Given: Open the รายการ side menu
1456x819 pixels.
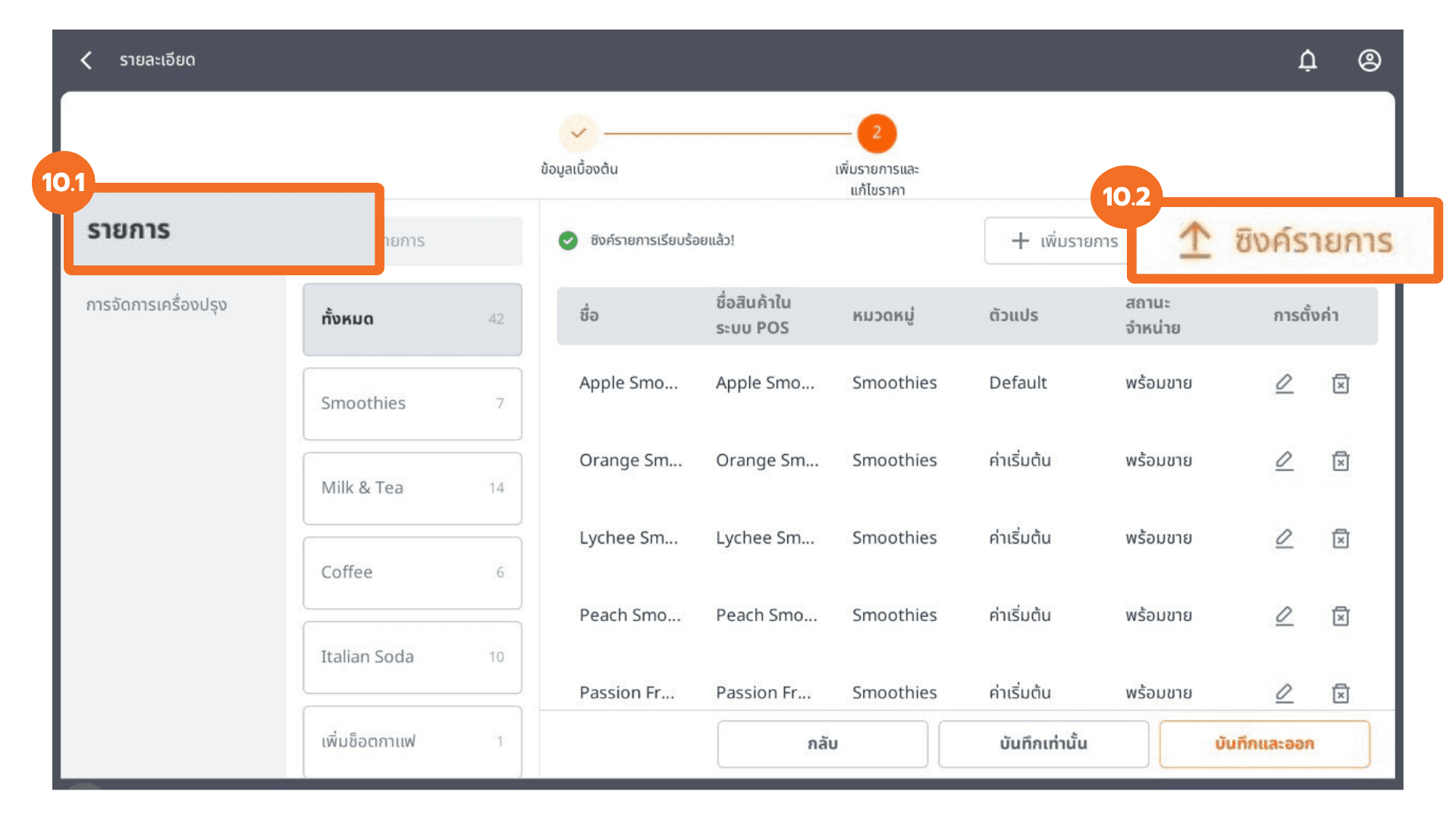Looking at the screenshot, I should point(129,230).
